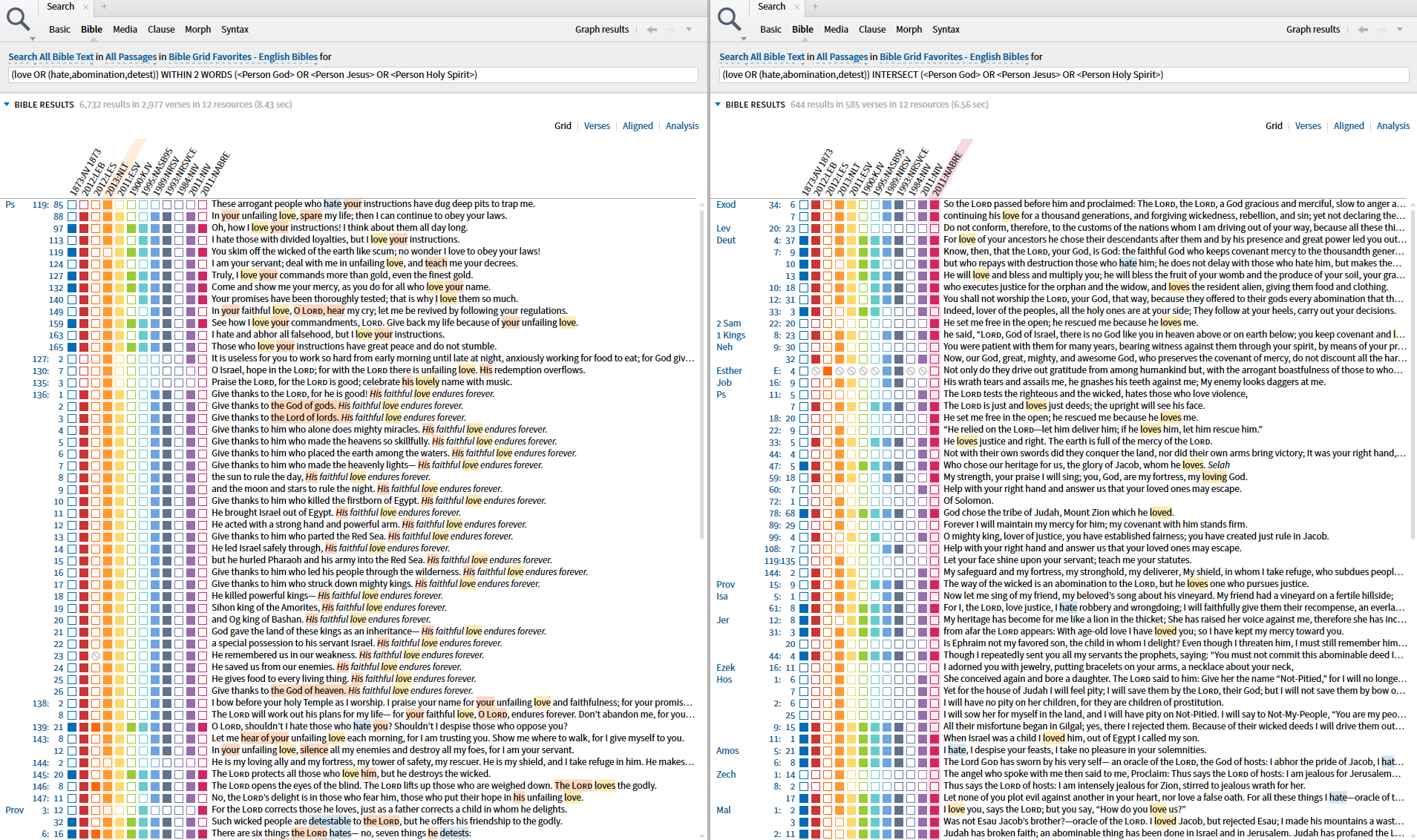Select the NABRE square in Exod 34:6 row

(x=935, y=205)
